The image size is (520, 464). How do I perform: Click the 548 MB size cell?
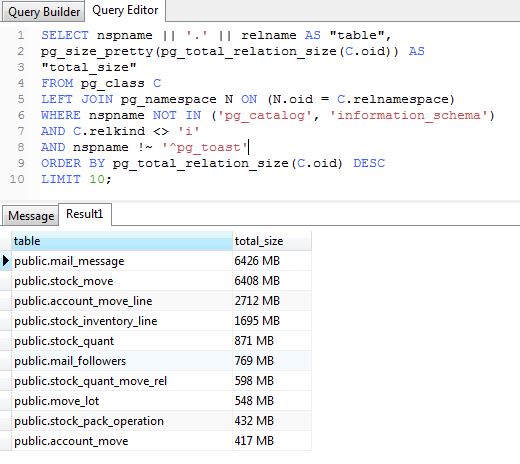pos(272,401)
